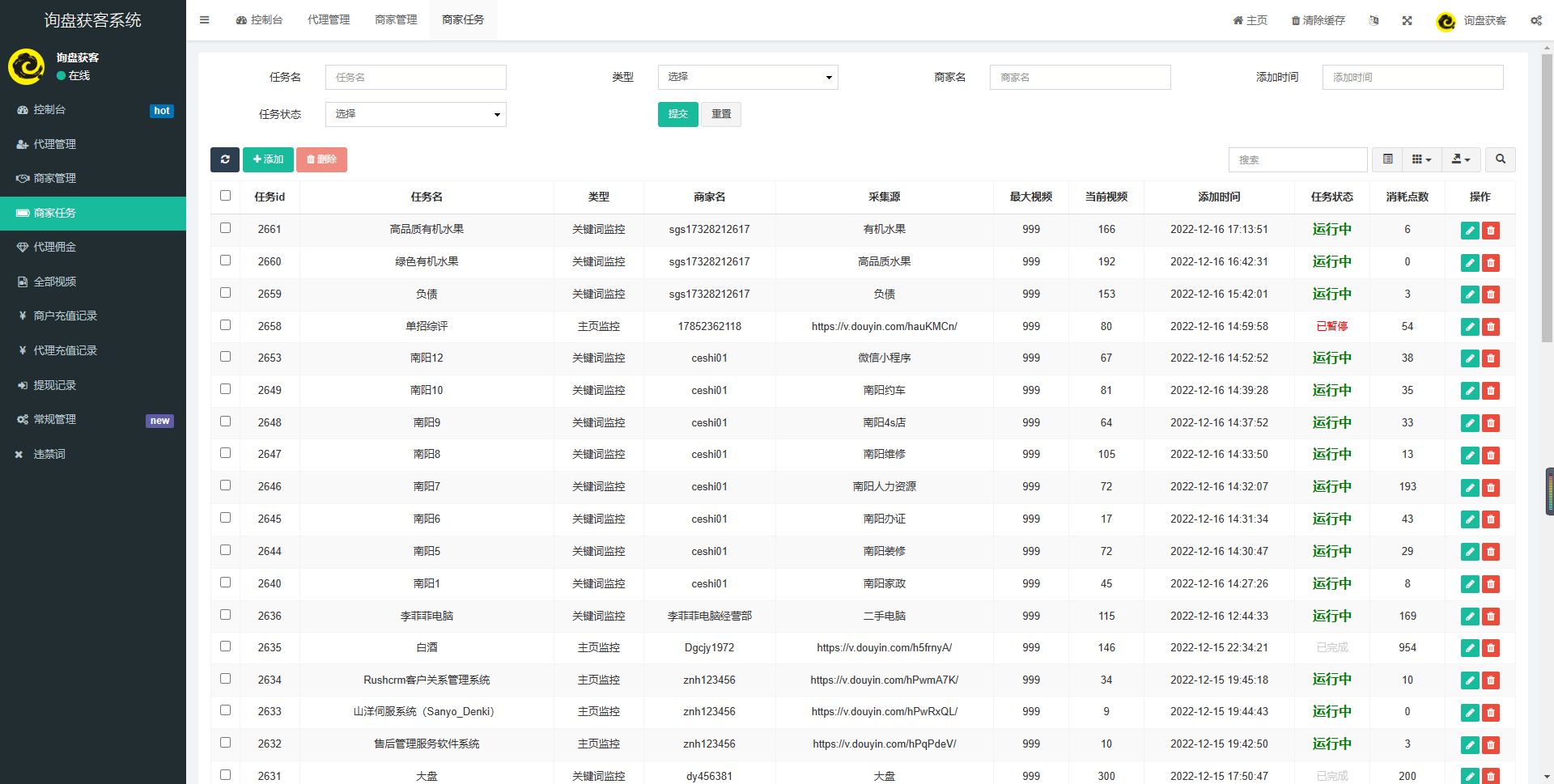Open 商户充值记录 in sidebar
This screenshot has height=784, width=1554.
click(93, 316)
